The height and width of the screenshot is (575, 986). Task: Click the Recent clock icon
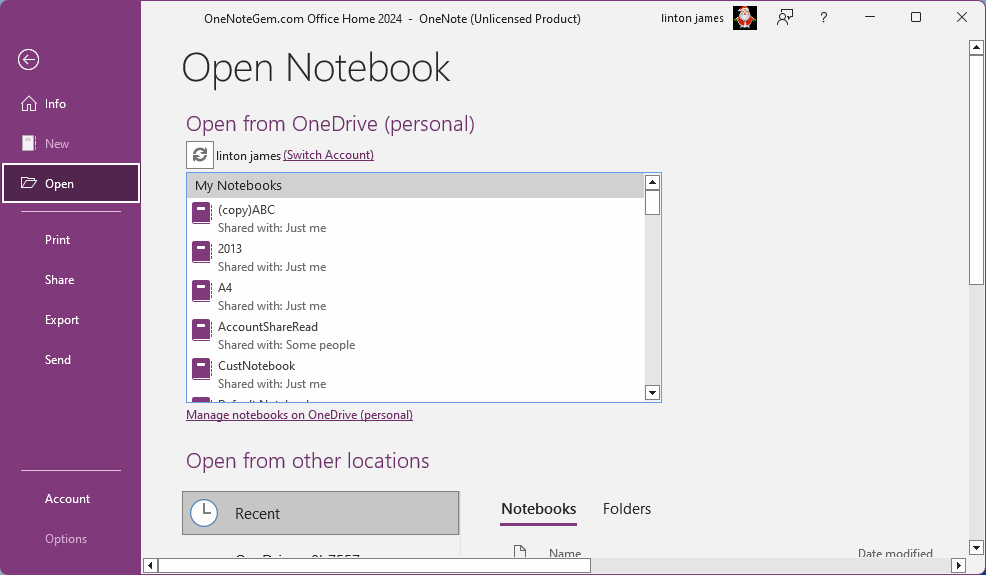coord(204,513)
